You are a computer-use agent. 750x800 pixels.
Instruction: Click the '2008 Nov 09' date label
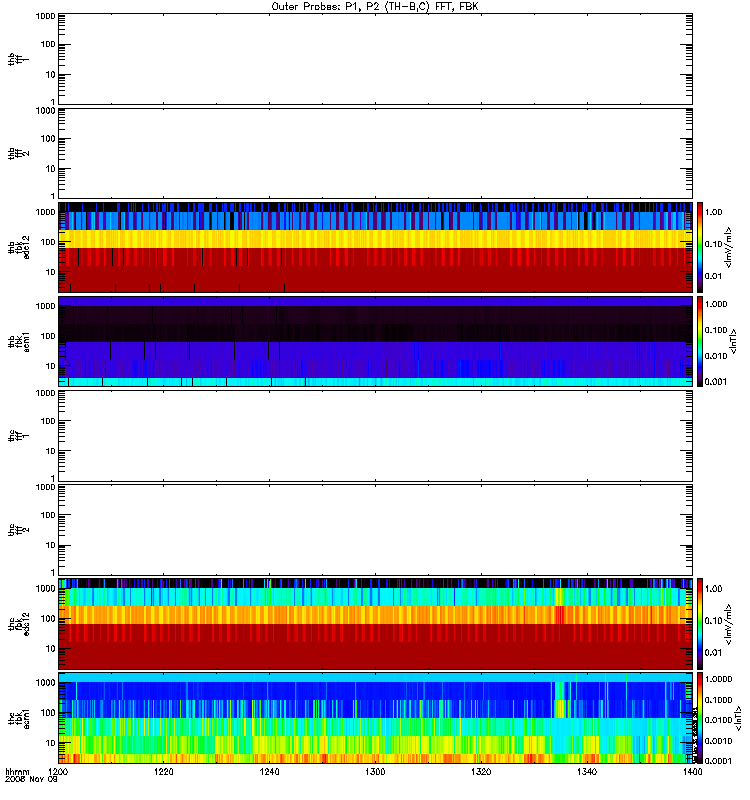click(31, 780)
